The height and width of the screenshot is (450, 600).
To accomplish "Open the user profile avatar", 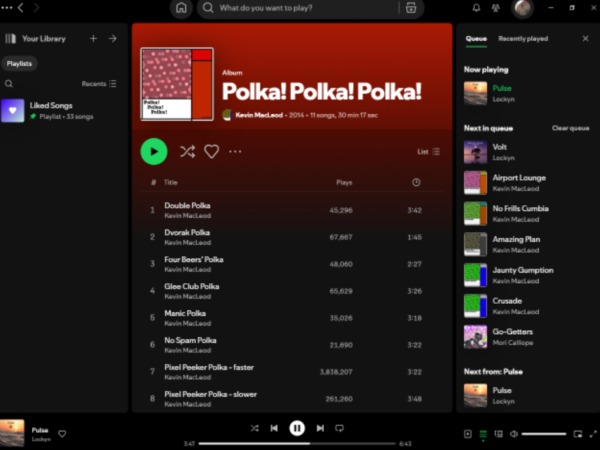I will click(522, 8).
